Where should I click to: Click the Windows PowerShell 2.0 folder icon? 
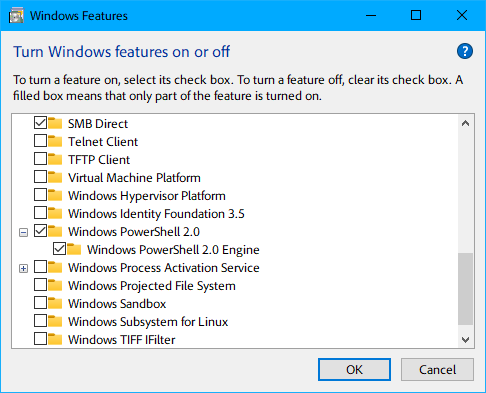[55, 231]
